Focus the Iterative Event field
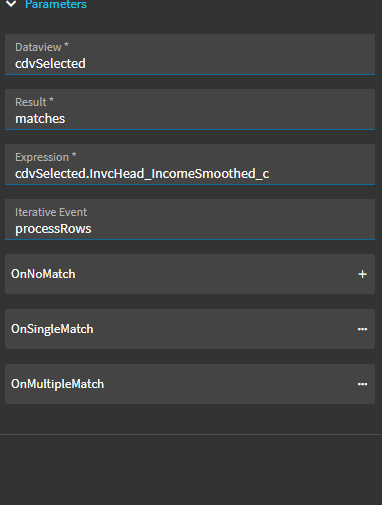This screenshot has width=382, height=505. pyautogui.click(x=190, y=219)
